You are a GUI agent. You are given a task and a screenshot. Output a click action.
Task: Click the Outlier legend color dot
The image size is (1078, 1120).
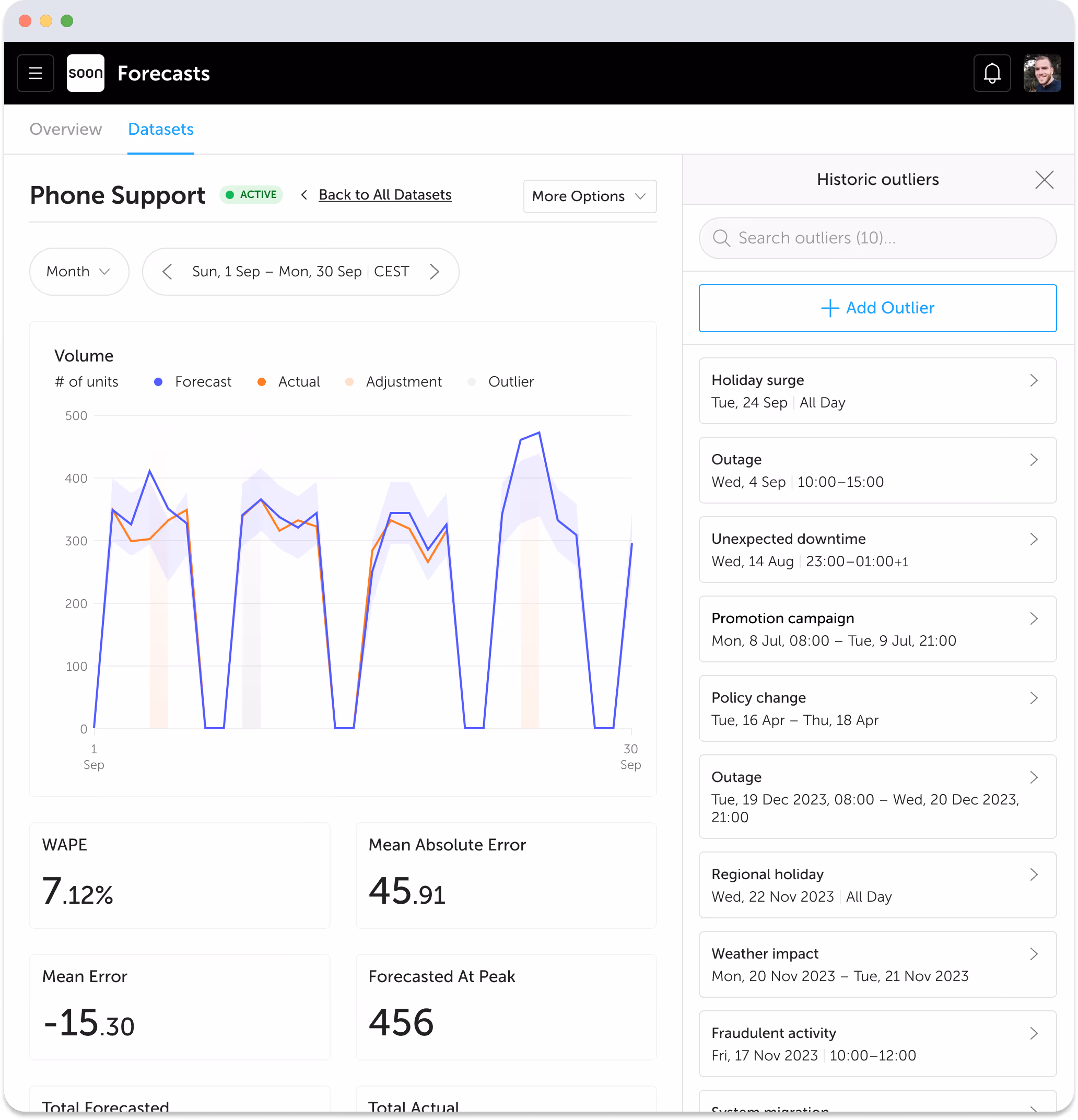[472, 382]
